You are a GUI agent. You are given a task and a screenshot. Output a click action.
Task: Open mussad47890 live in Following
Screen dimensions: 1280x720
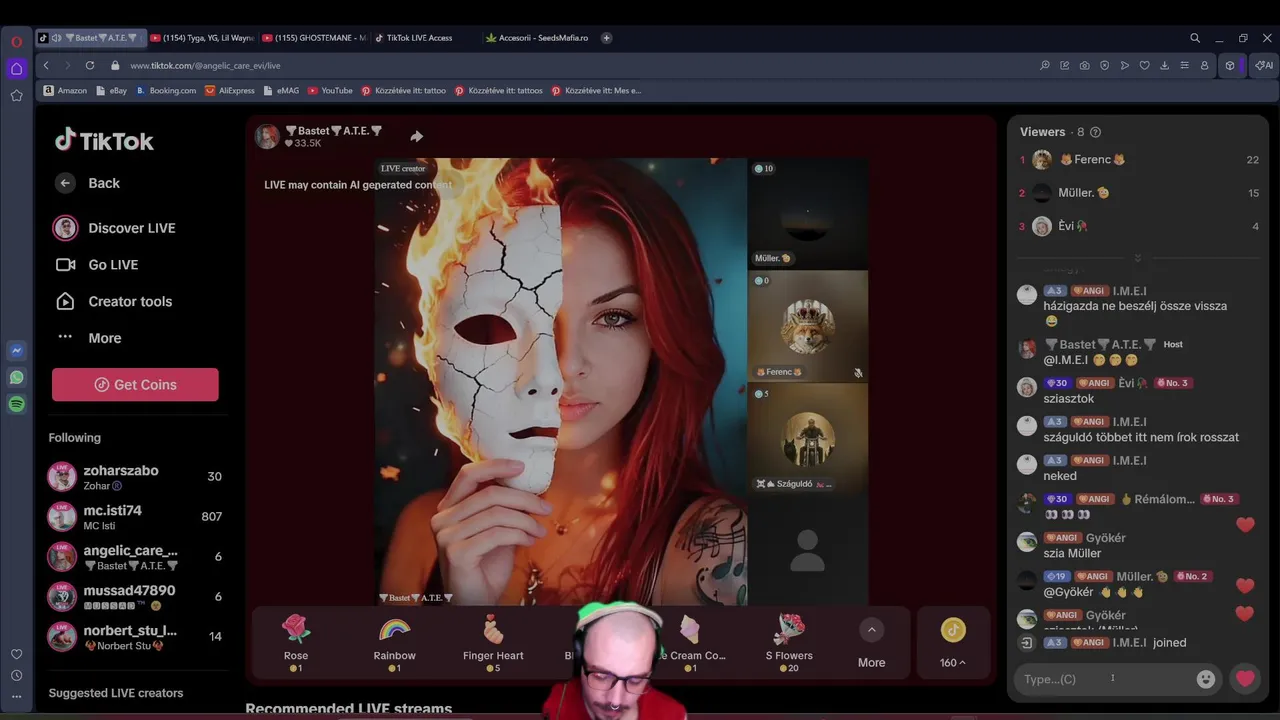[135, 597]
